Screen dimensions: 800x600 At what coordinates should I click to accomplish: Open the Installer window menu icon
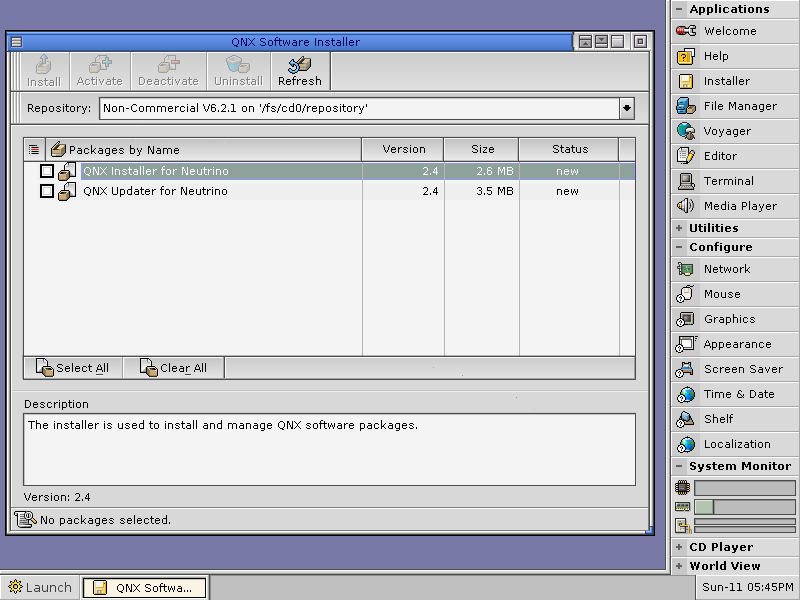16,42
